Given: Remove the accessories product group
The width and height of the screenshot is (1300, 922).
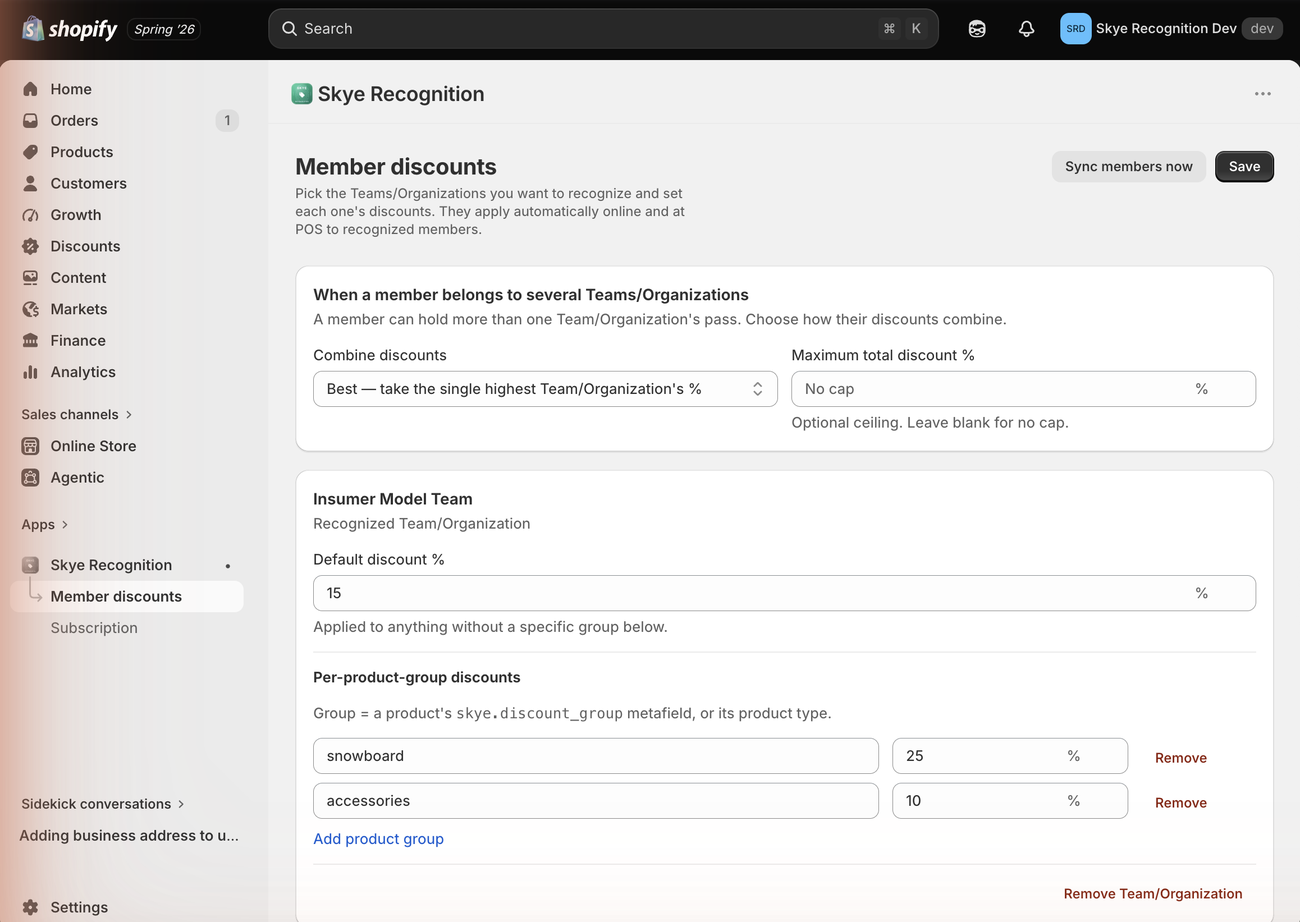Looking at the screenshot, I should (1181, 803).
